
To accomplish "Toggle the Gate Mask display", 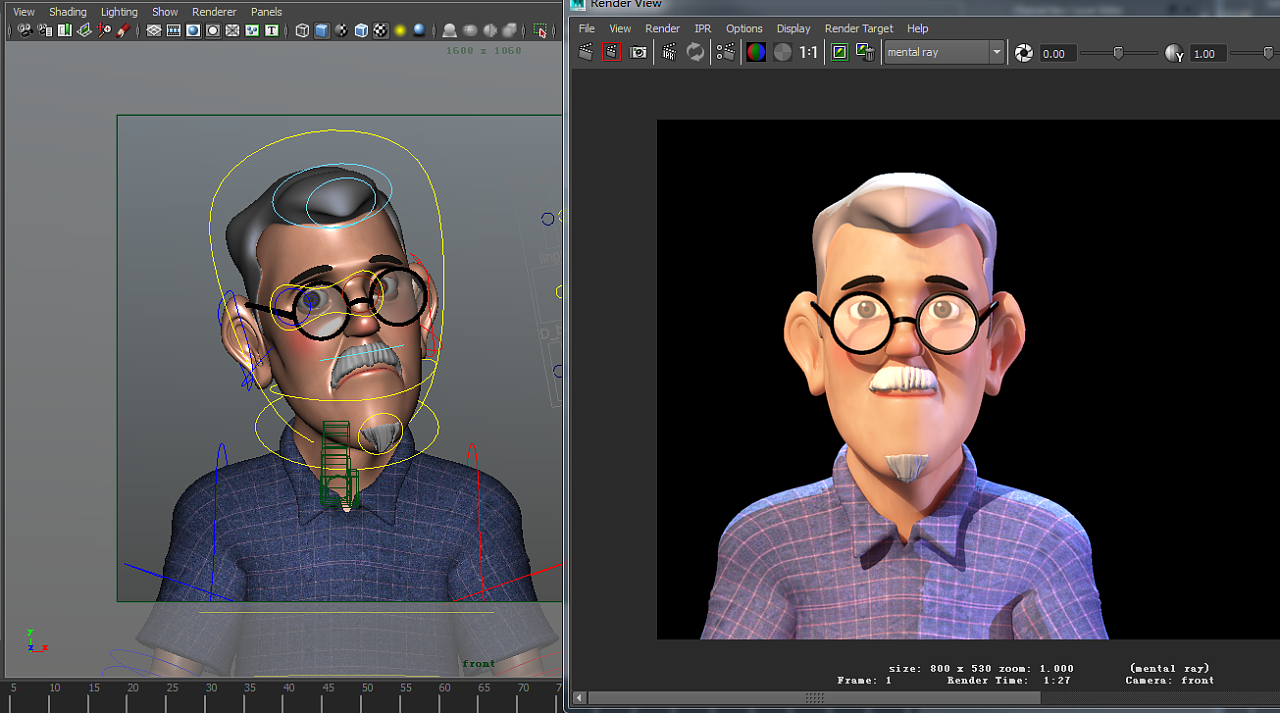I will pyautogui.click(x=213, y=31).
